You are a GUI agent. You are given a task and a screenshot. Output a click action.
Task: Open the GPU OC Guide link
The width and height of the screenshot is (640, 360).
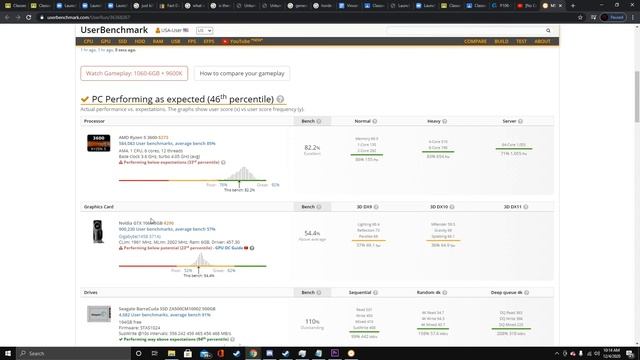click(229, 248)
